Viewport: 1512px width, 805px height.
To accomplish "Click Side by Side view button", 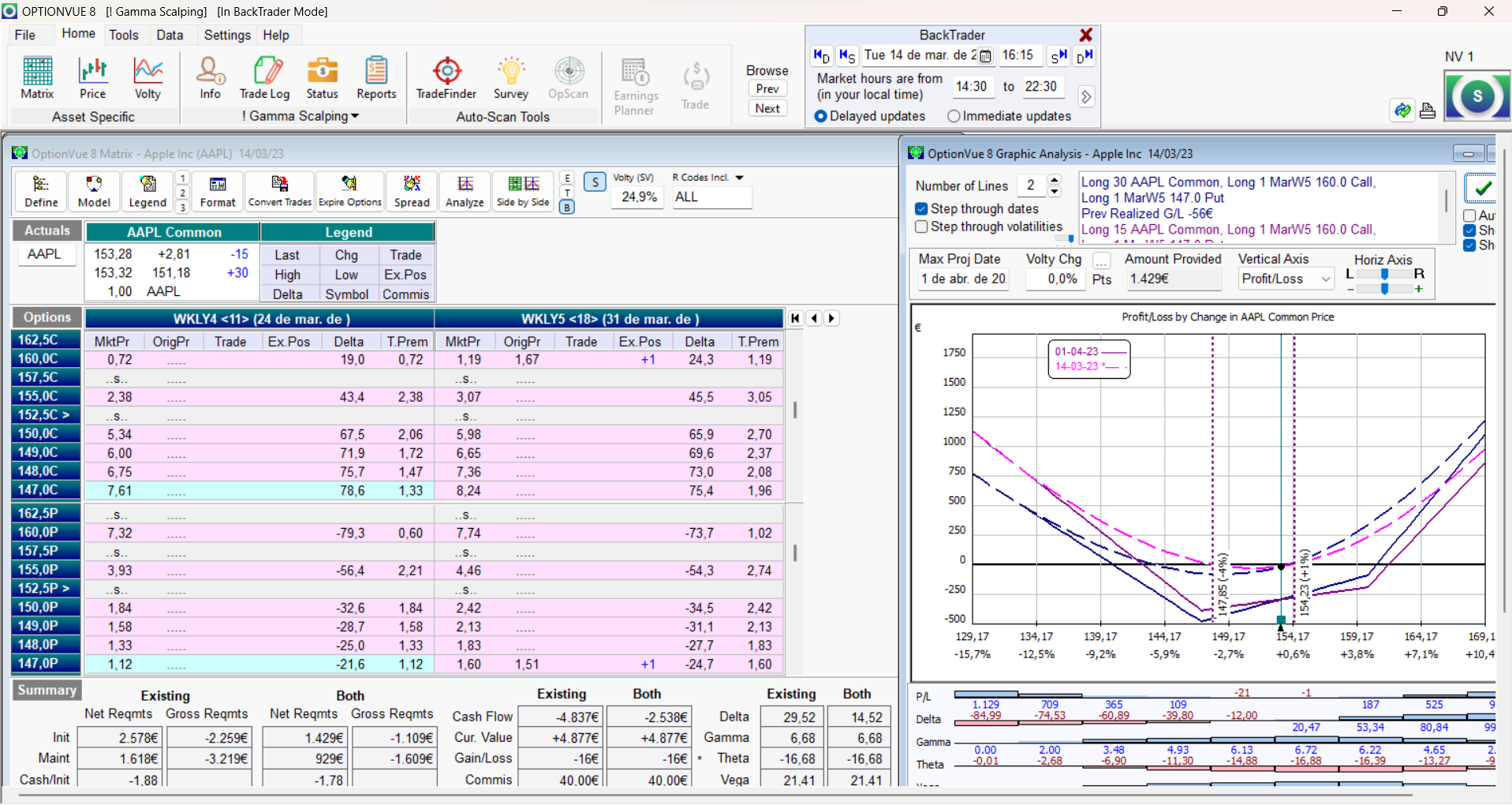I will click(523, 192).
